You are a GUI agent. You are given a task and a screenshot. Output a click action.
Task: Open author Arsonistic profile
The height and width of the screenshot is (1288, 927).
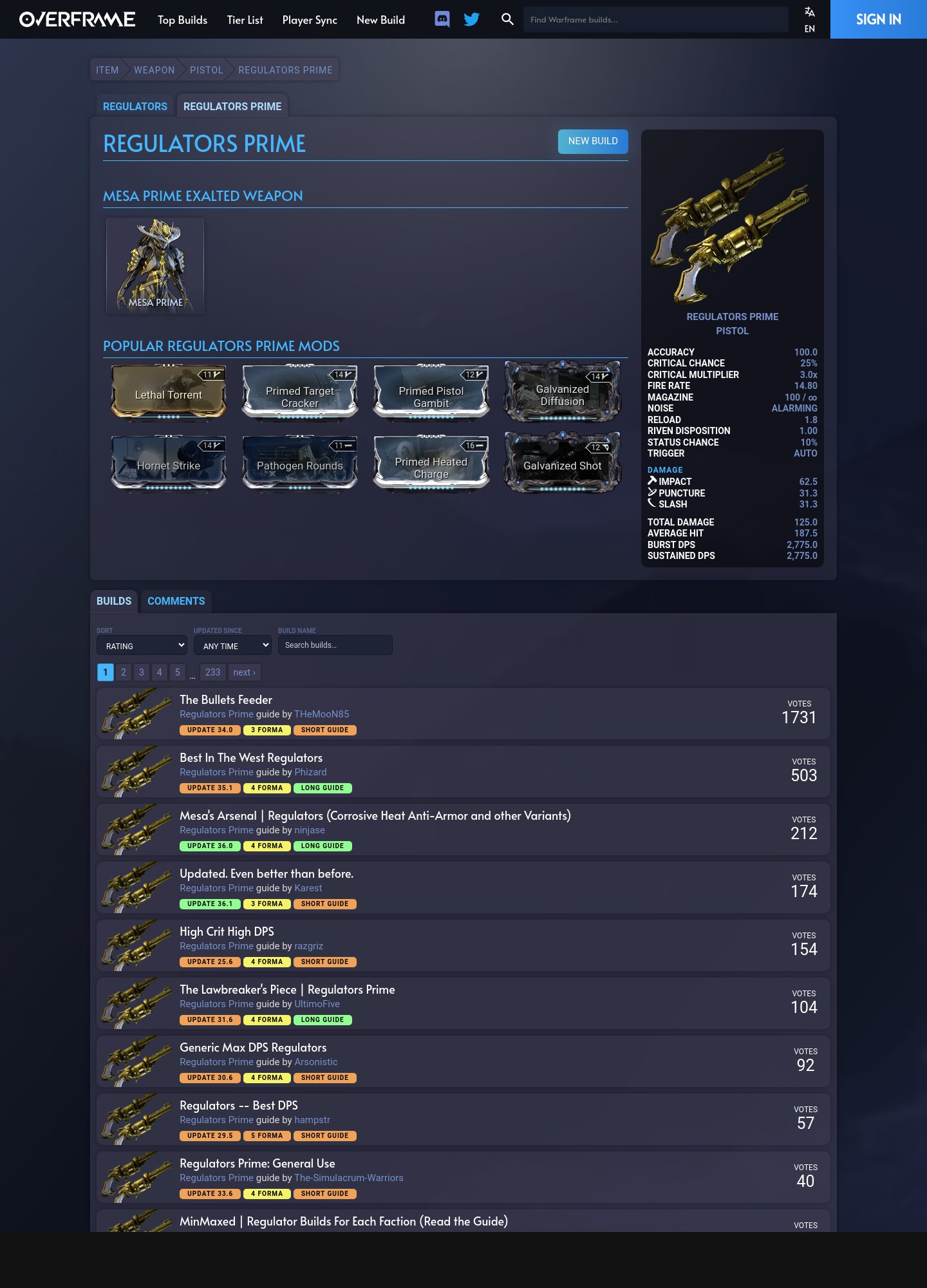(x=316, y=1062)
